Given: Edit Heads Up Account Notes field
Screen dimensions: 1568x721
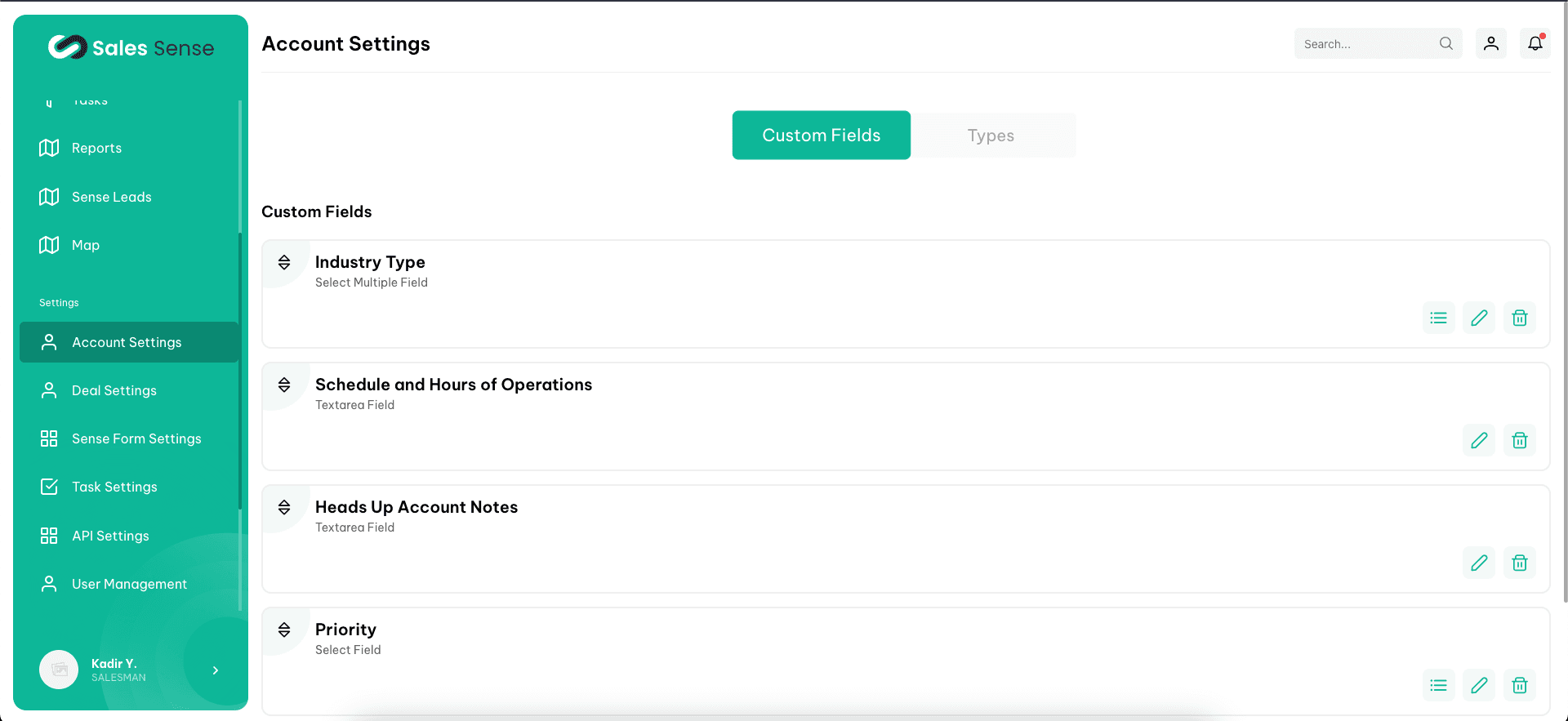Looking at the screenshot, I should click(x=1479, y=563).
